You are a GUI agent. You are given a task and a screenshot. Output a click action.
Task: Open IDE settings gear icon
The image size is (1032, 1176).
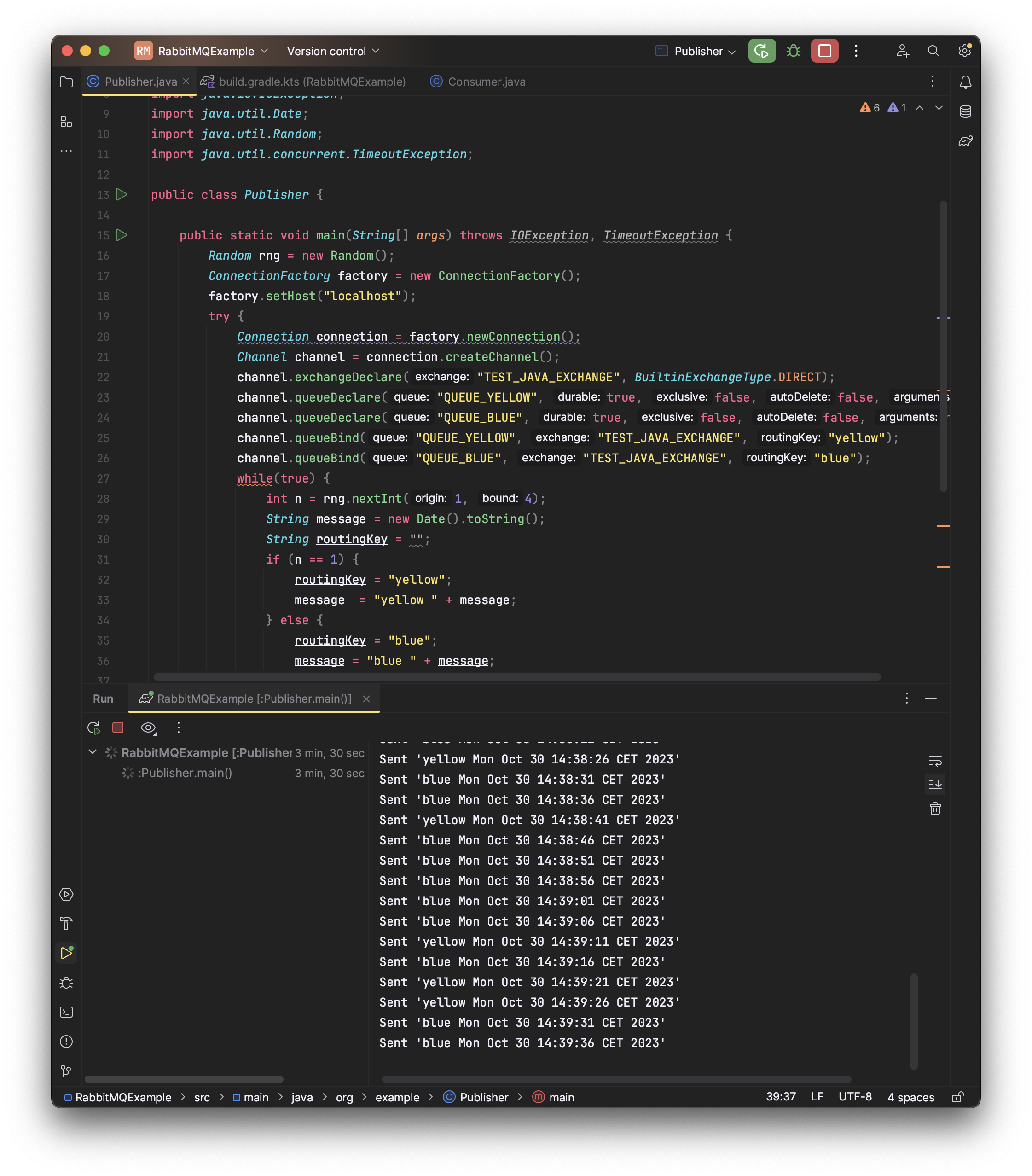click(x=965, y=51)
